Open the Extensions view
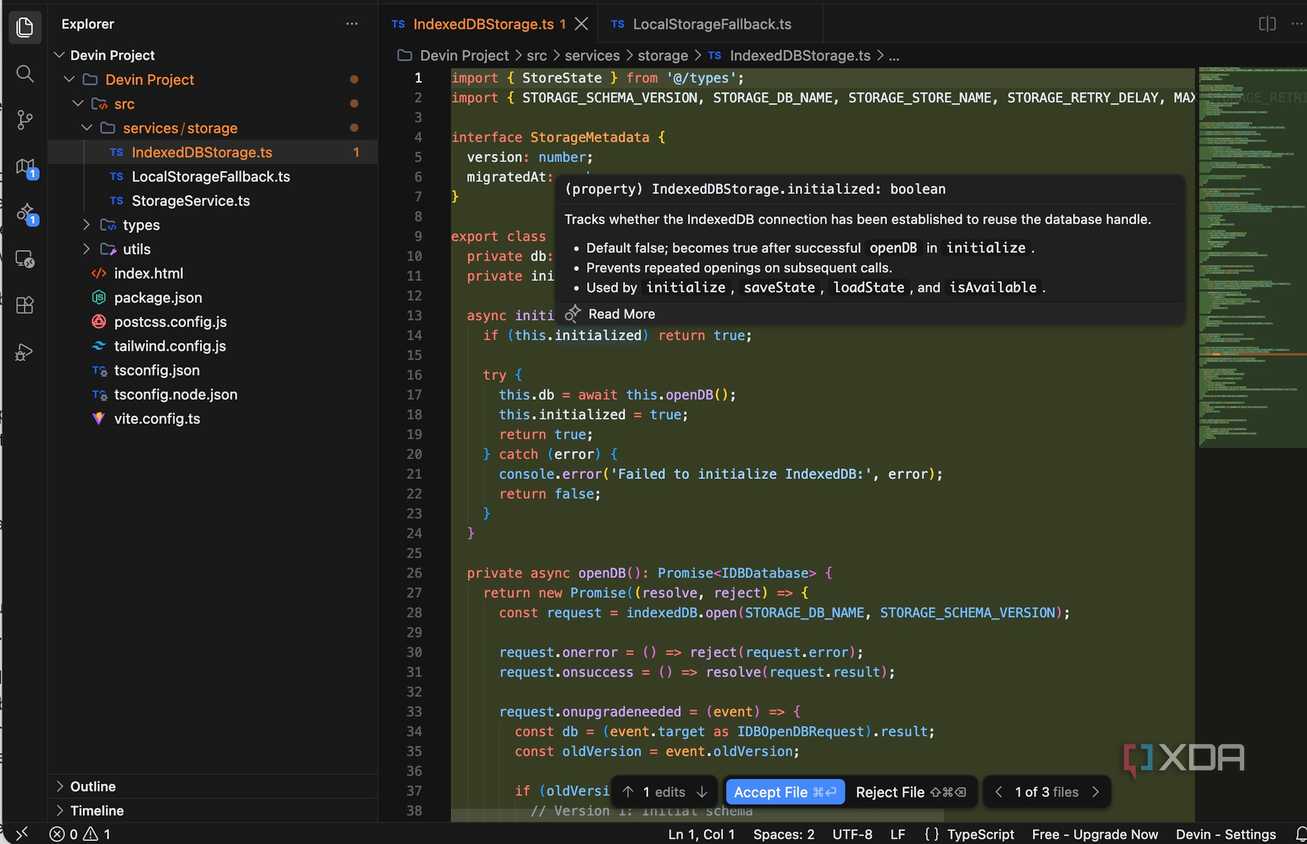 (x=25, y=305)
